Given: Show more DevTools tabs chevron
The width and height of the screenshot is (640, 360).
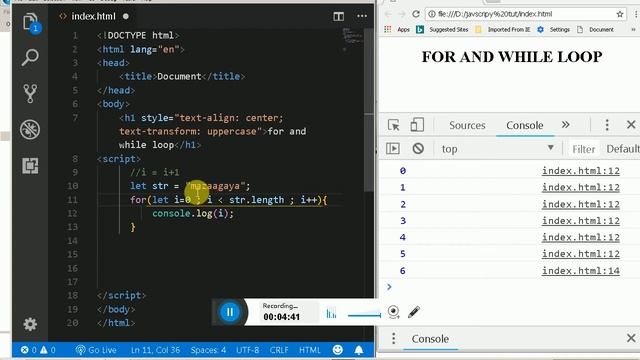Looking at the screenshot, I should click(565, 124).
